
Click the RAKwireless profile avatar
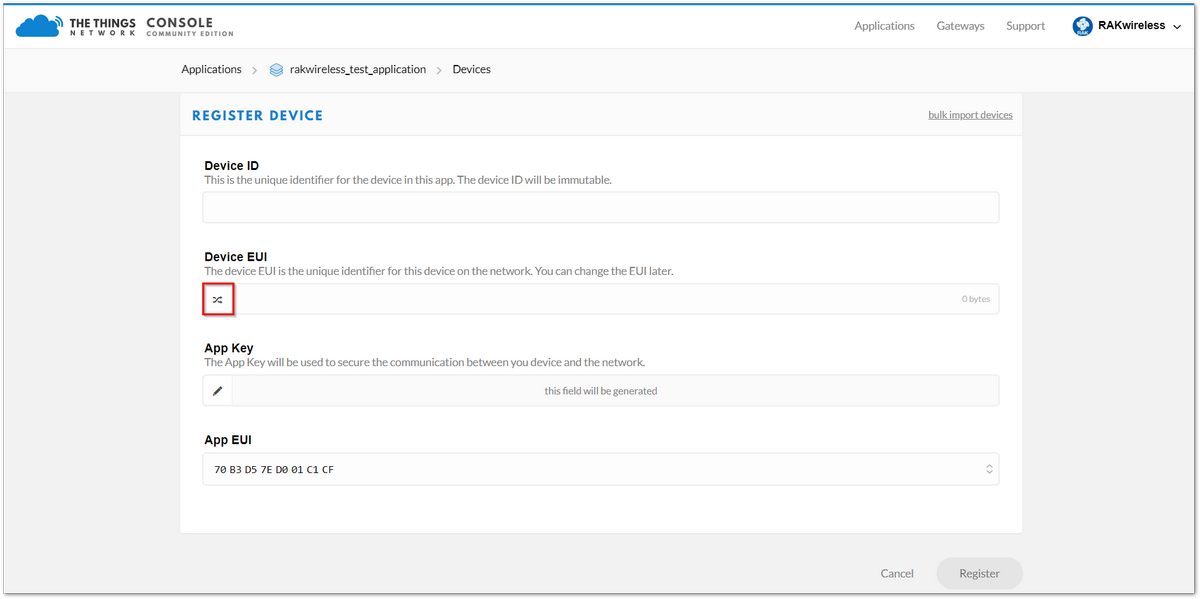pos(1083,26)
